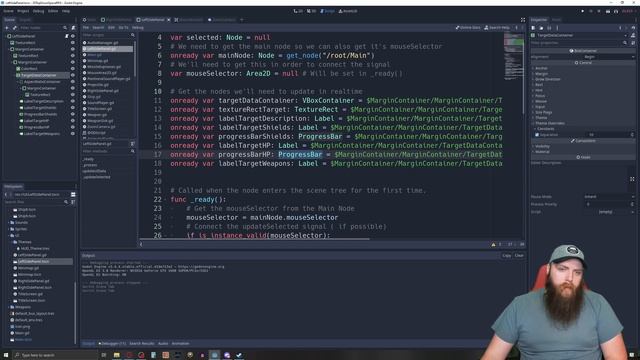Toggle visibility of LeftSidePanel root node
This screenshot has height=360, width=640.
[73, 36]
